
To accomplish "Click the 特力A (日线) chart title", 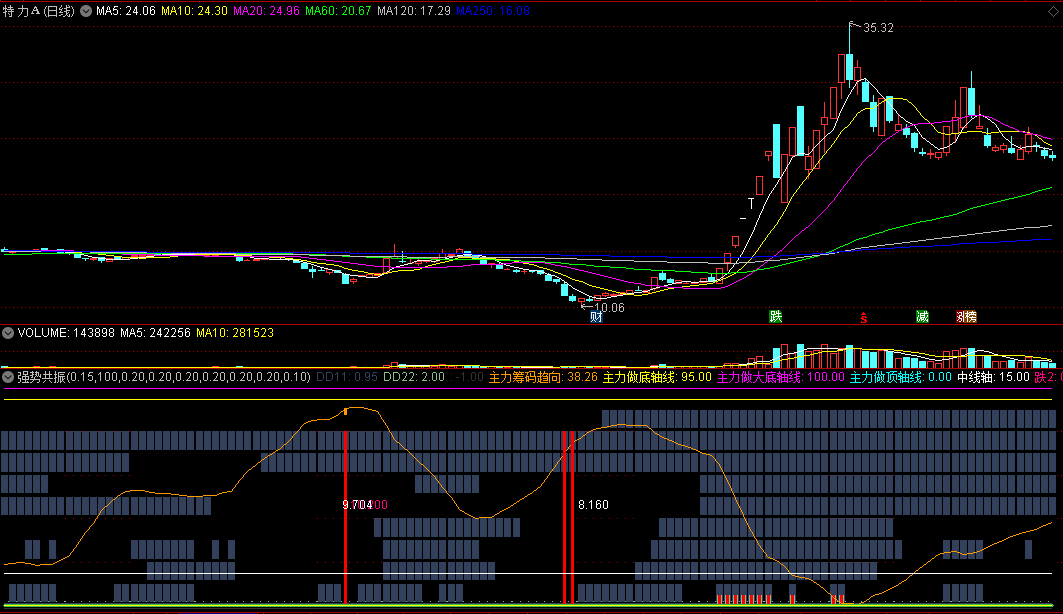I will (x=39, y=11).
